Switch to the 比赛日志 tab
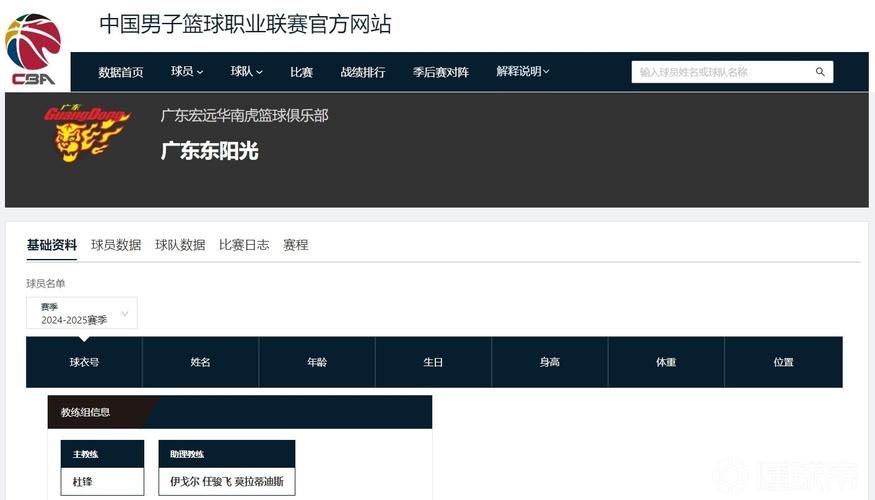Image resolution: width=875 pixels, height=500 pixels. [244, 245]
